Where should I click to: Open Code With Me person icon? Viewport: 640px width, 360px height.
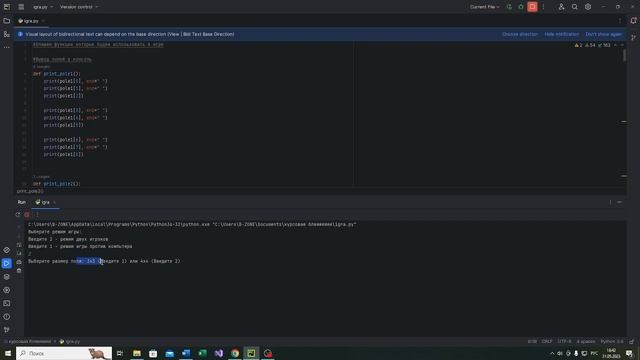tap(562, 7)
